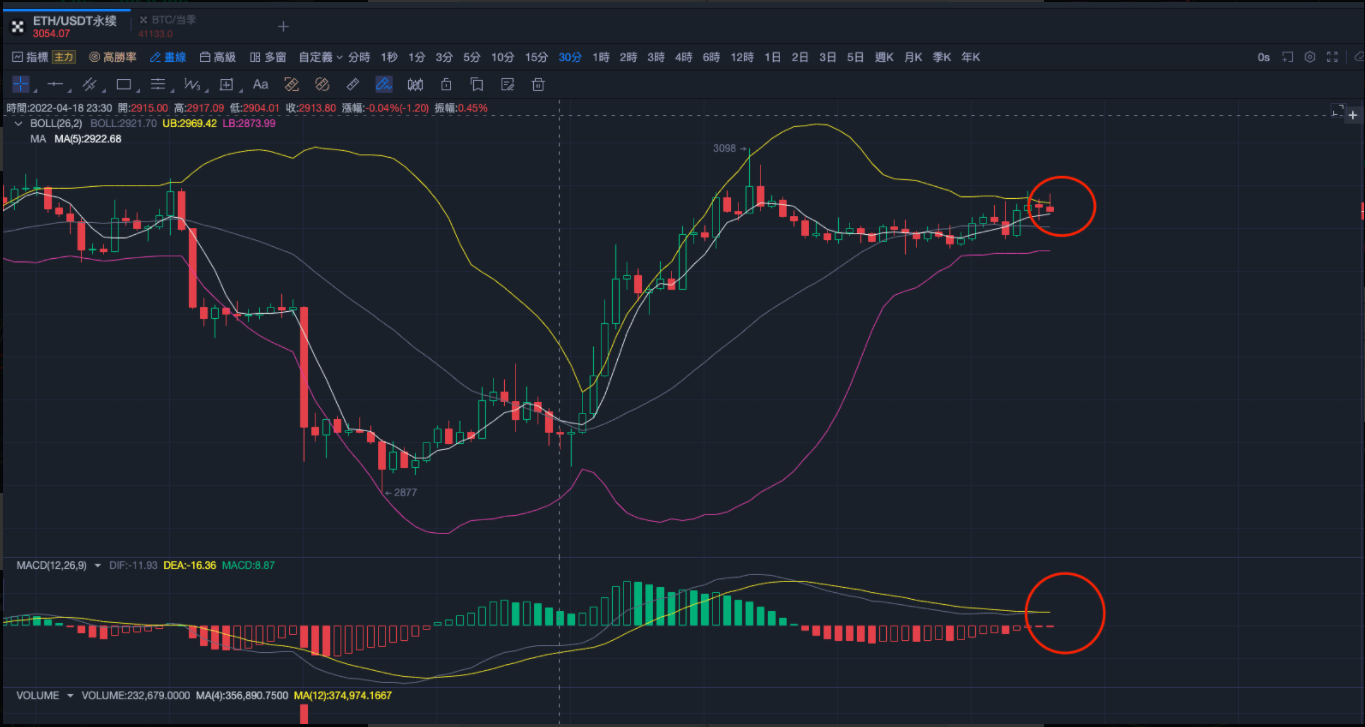The height and width of the screenshot is (727, 1365).
Task: Select the 月K timeframe
Action: [x=913, y=57]
